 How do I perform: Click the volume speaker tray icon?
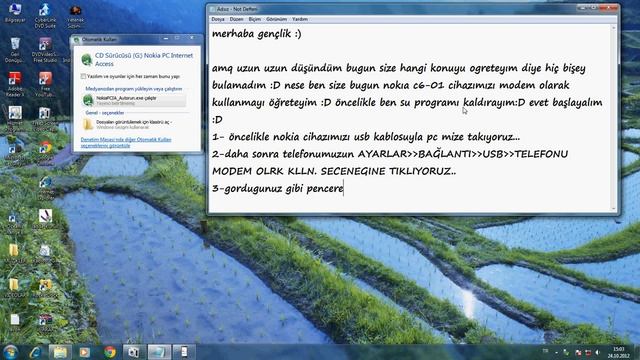pyautogui.click(x=598, y=352)
